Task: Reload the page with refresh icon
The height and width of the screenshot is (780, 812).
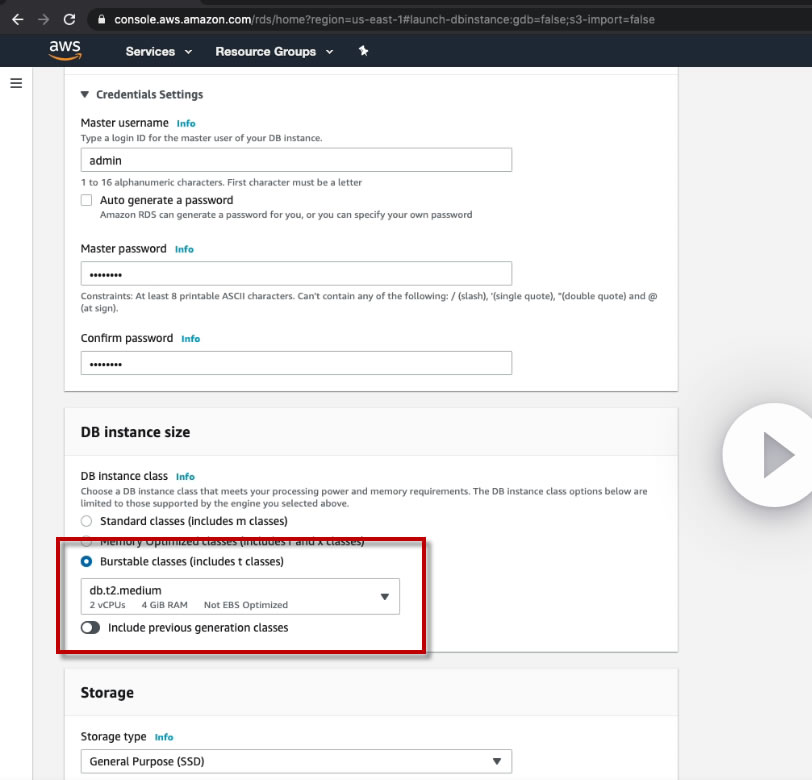Action: (x=69, y=20)
